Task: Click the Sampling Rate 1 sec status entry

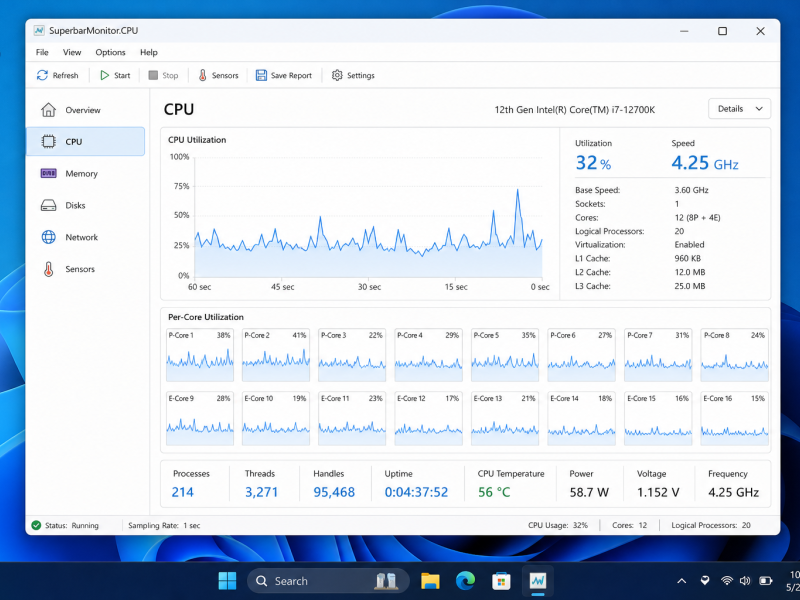Action: (164, 526)
